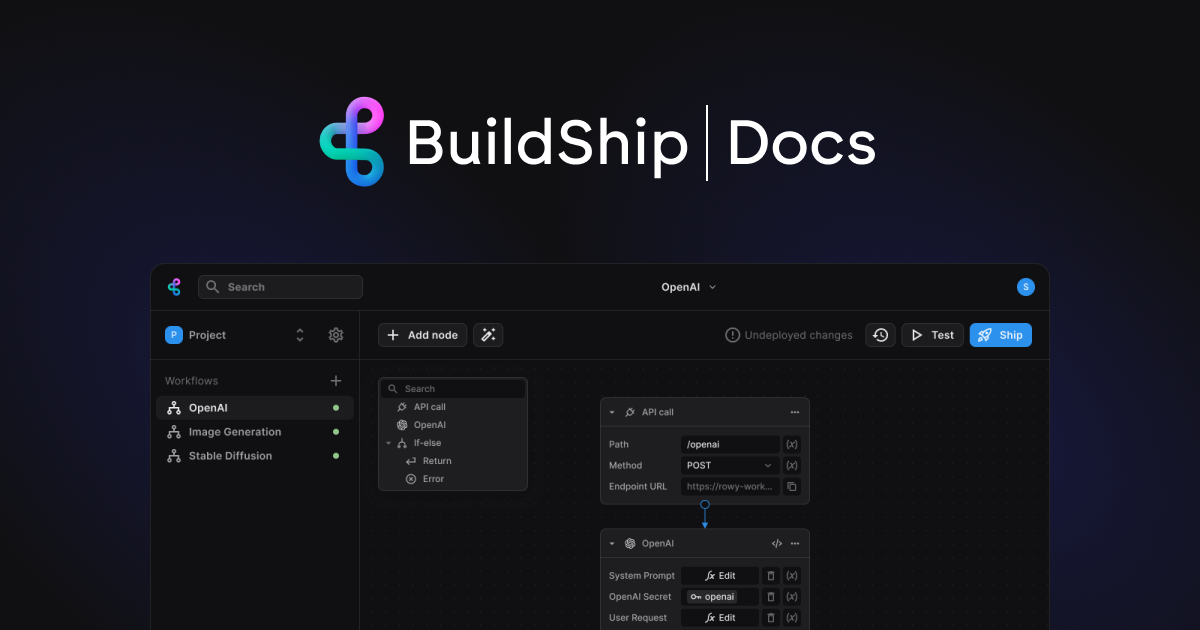Collapse the API call node card
1200x630 pixels.
point(612,412)
